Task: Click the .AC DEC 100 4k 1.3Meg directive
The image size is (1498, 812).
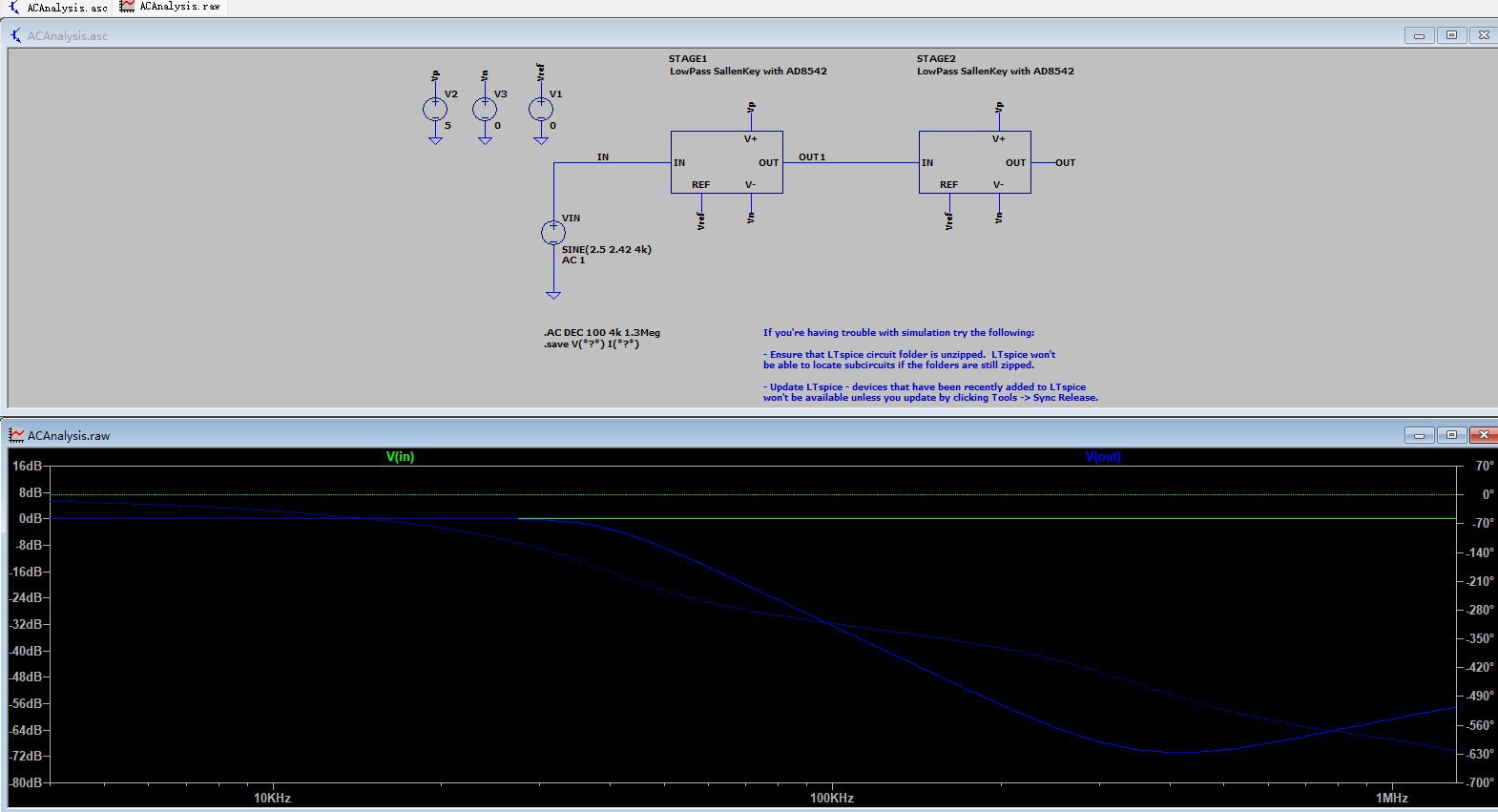Action: tap(602, 333)
